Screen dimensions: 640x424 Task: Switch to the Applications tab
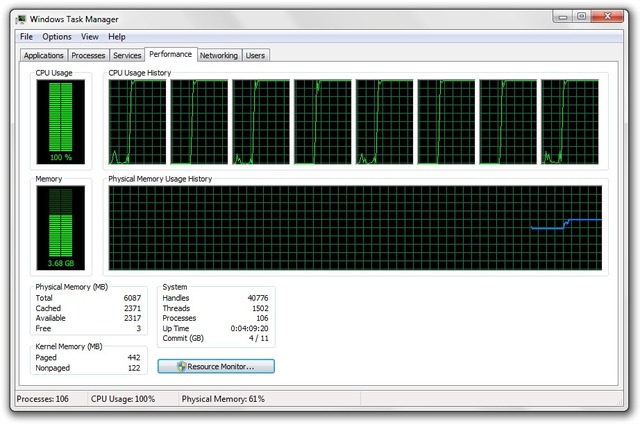point(43,55)
